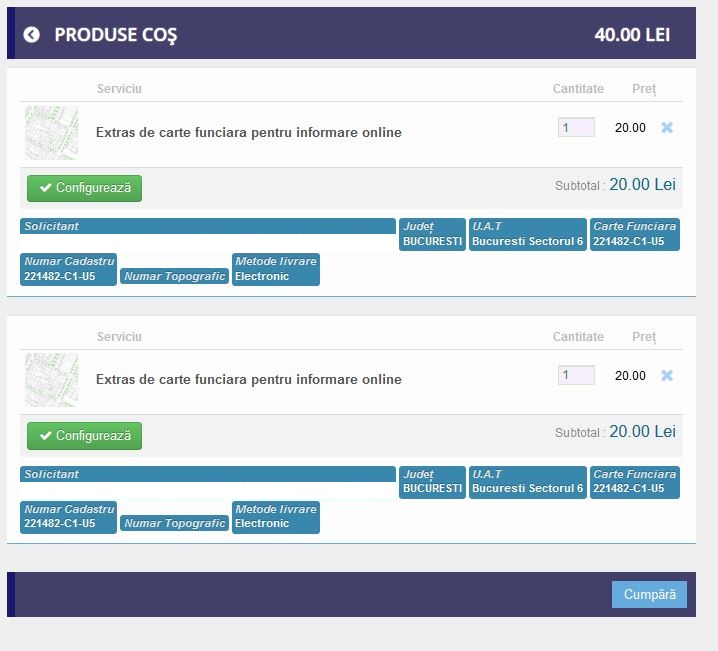Remove the first cart item with X

coord(667,128)
